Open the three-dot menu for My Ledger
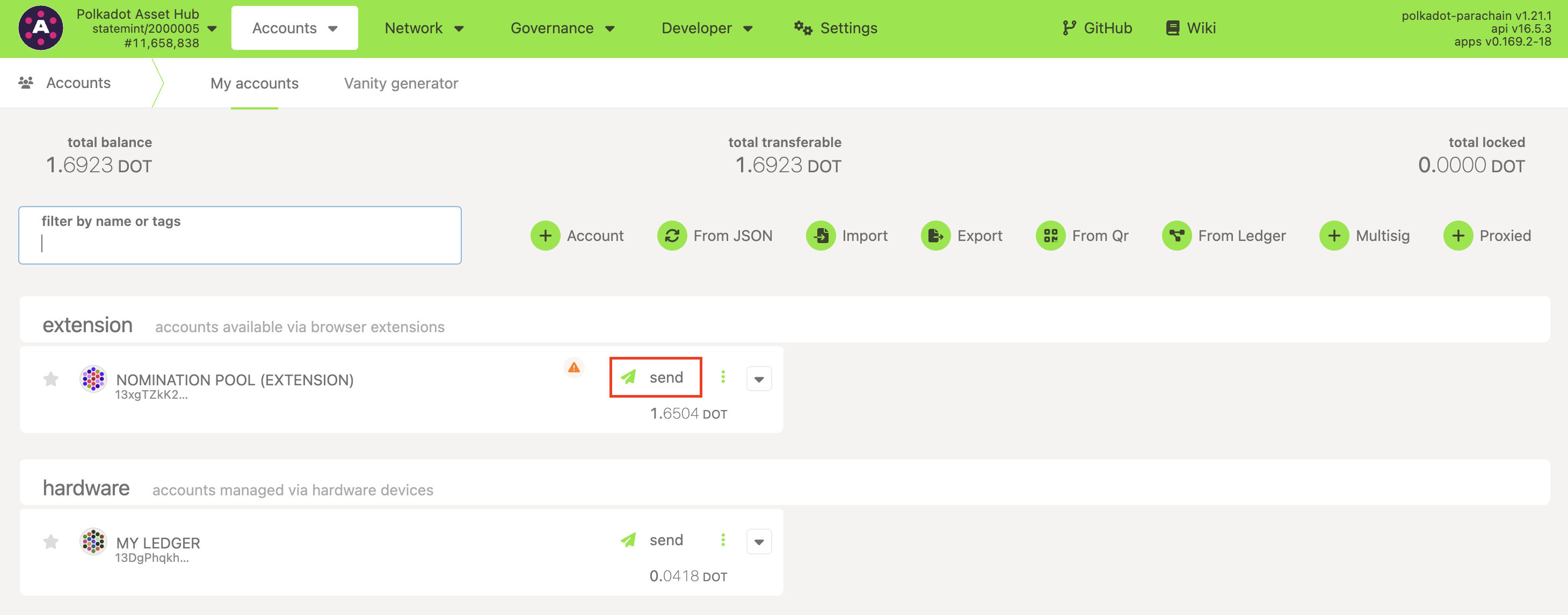 click(x=723, y=540)
